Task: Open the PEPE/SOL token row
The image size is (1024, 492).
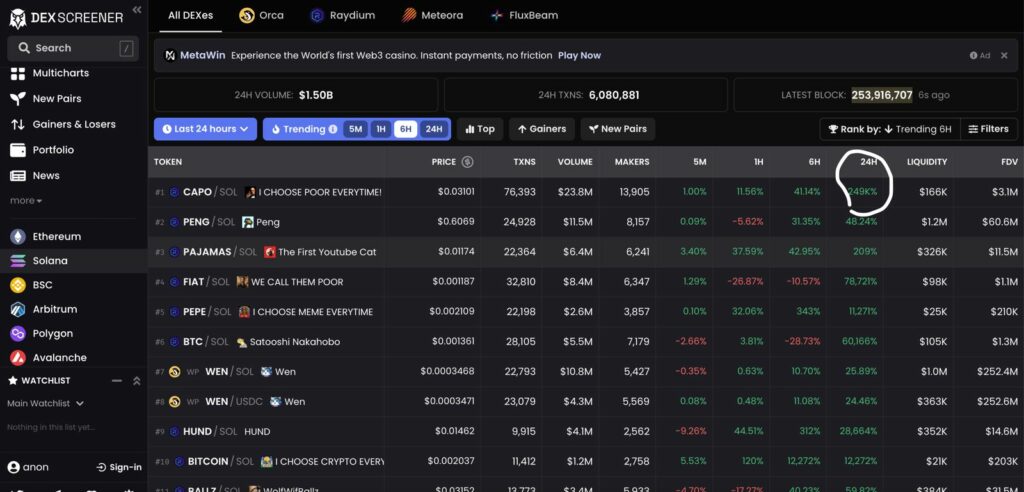Action: click(586, 312)
